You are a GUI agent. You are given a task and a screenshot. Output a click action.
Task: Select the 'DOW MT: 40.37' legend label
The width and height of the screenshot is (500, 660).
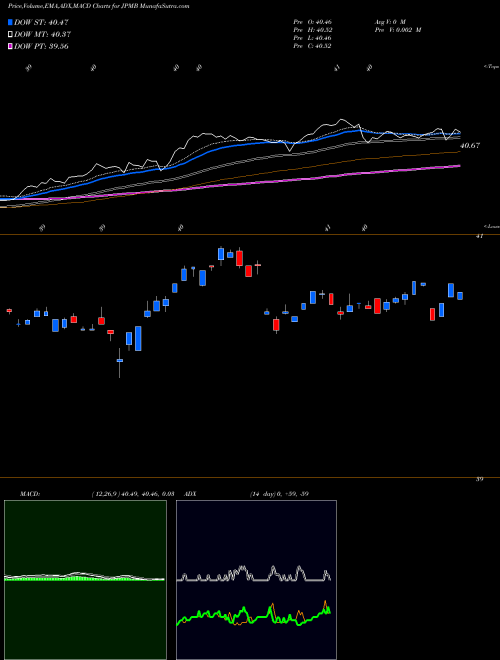click(42, 35)
